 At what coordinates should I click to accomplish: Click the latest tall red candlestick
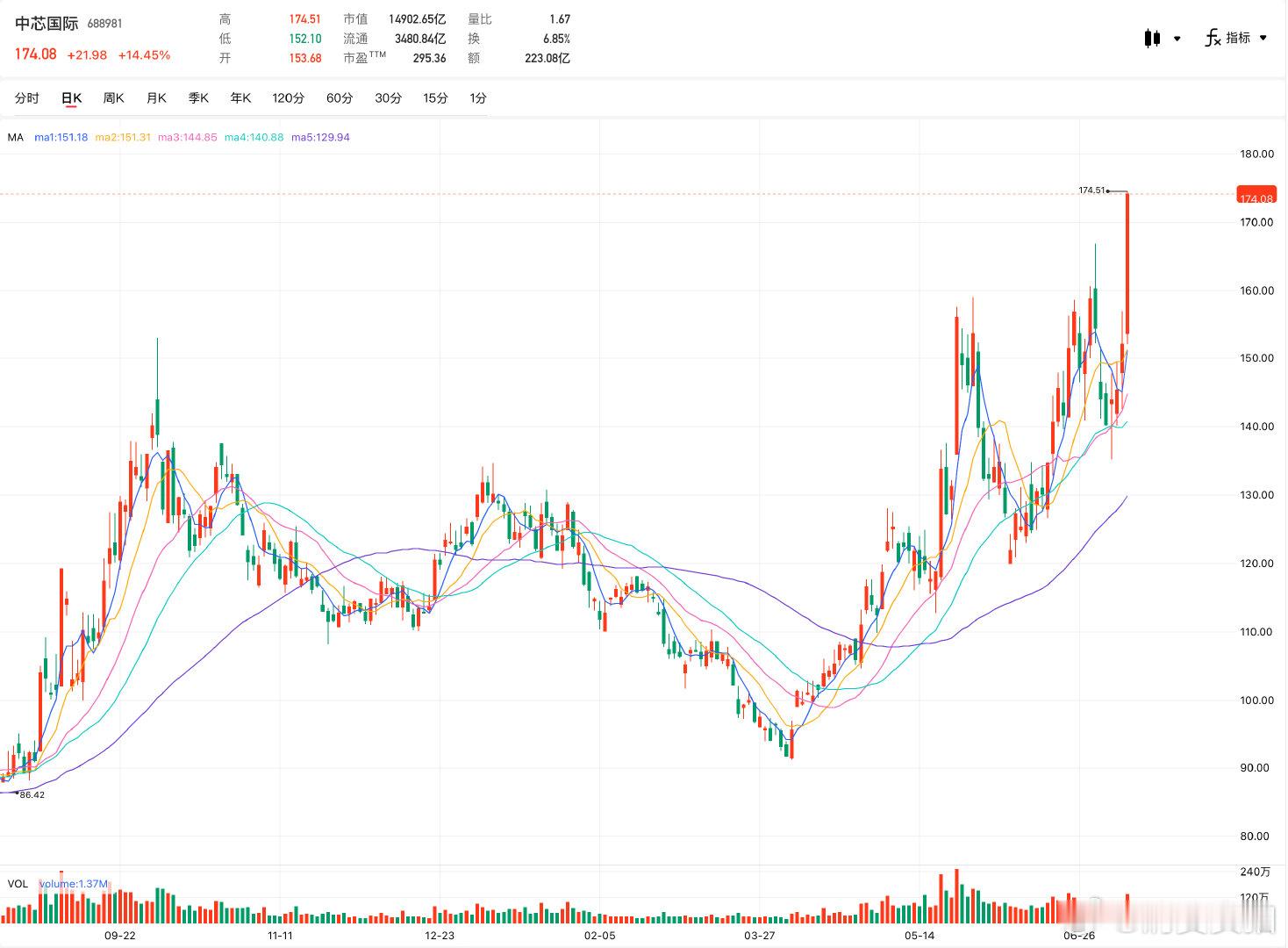click(1127, 262)
